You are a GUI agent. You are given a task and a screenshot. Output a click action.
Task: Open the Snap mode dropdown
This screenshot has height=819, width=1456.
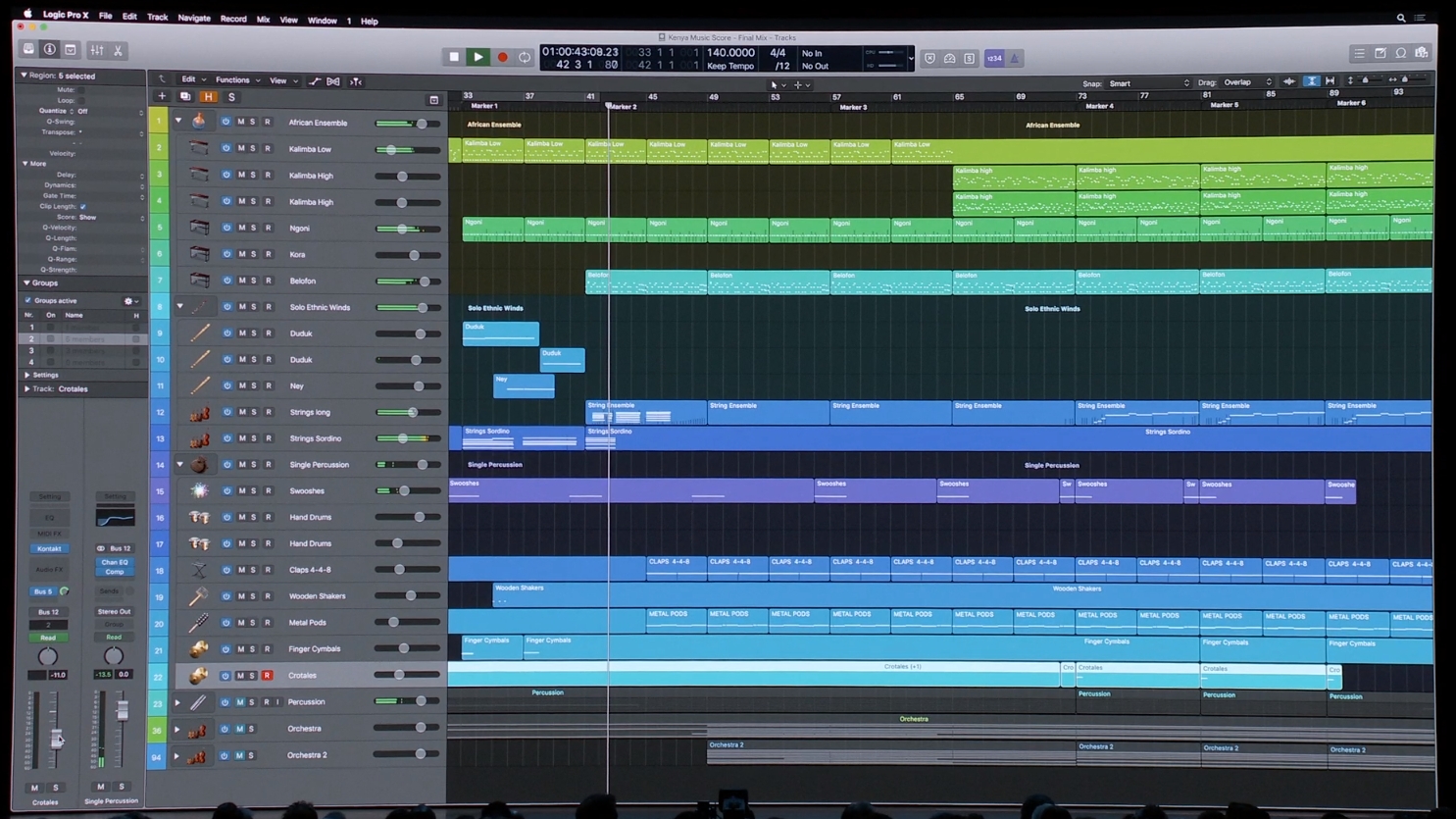pos(1148,83)
